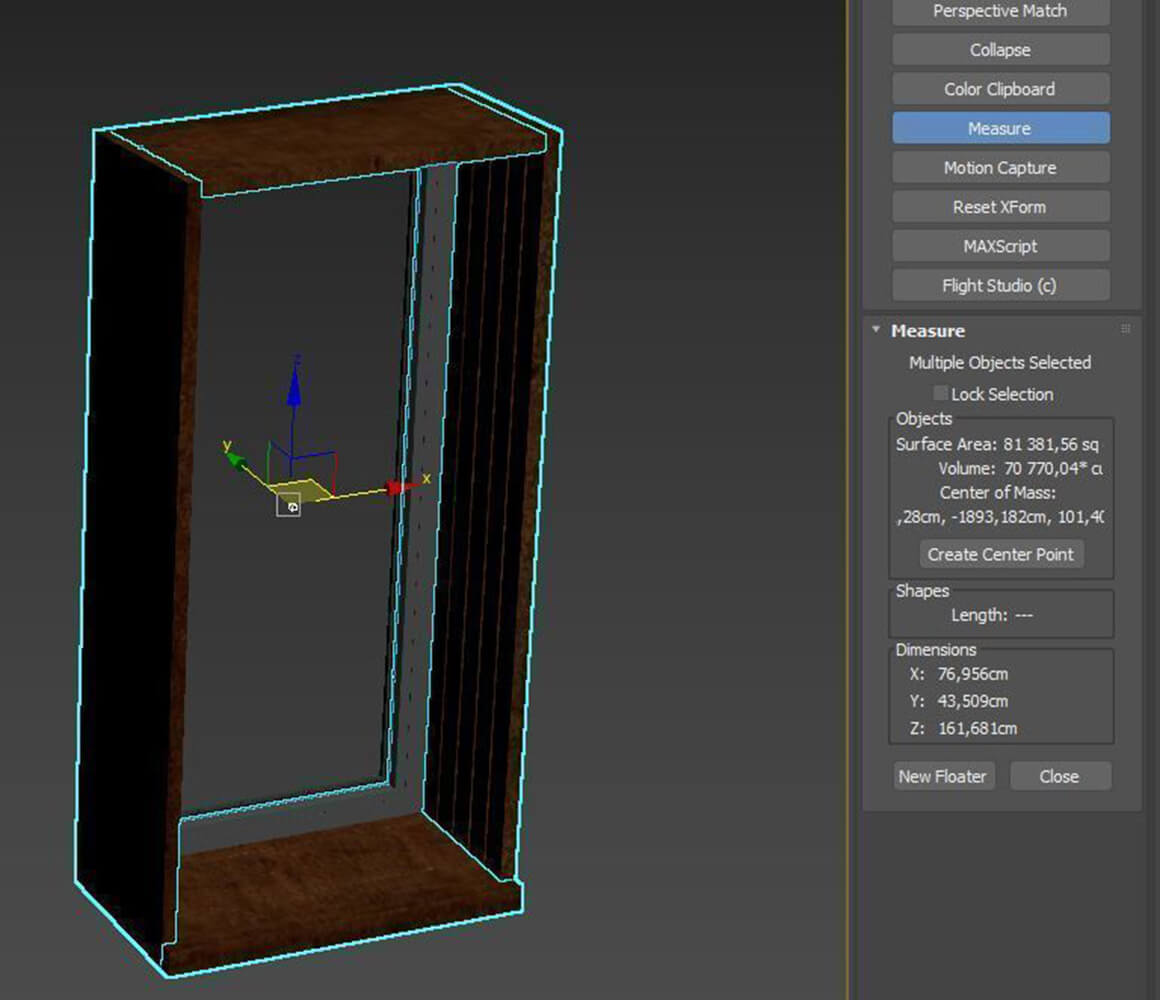
Task: Click the Measure rollout grip dots icon
Action: [1125, 329]
